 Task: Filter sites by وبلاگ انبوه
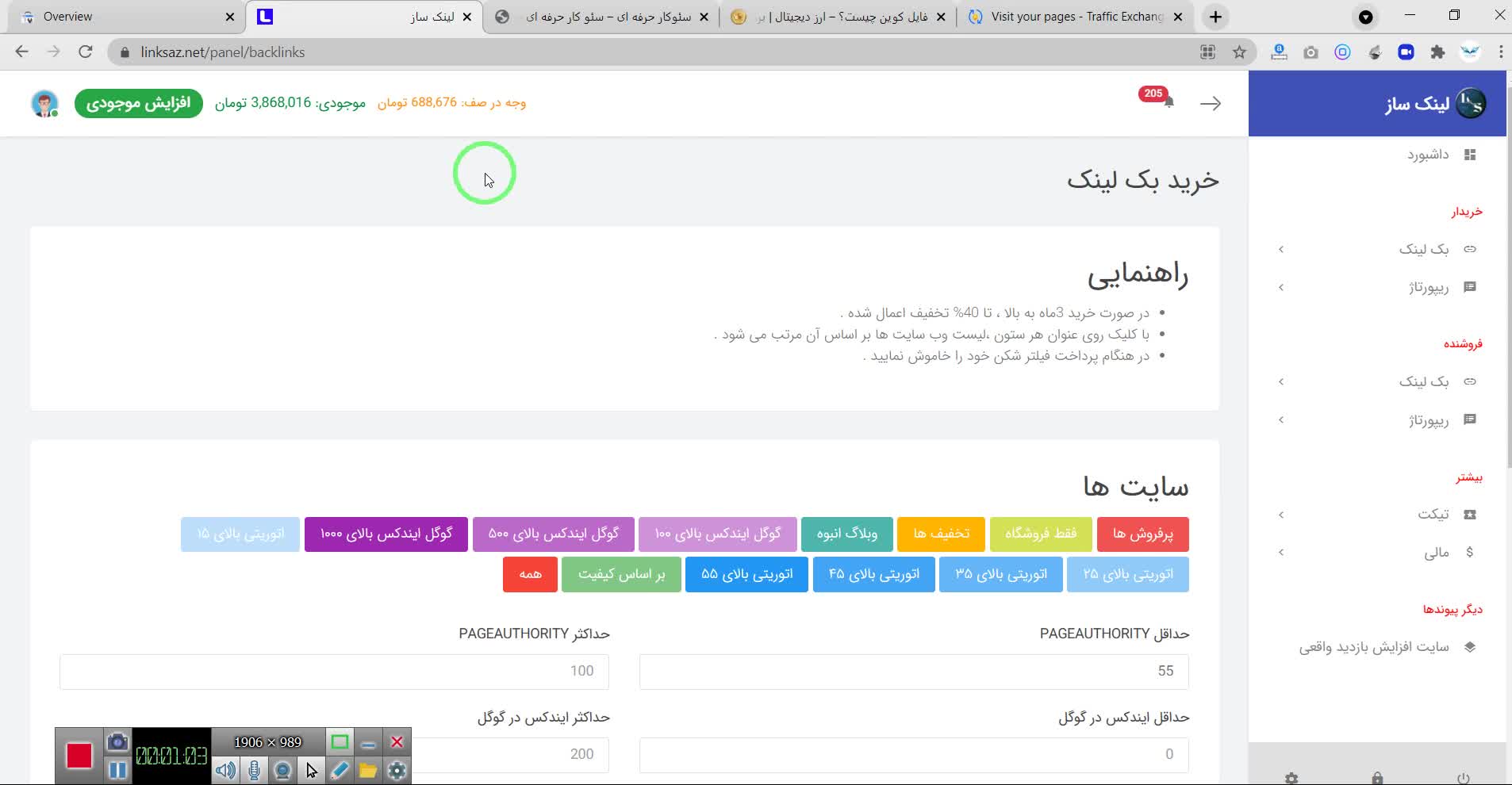click(847, 534)
